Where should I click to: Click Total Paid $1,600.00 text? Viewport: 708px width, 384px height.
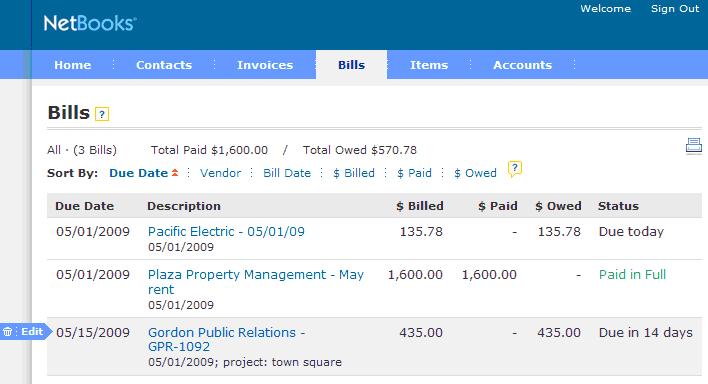pyautogui.click(x=209, y=150)
